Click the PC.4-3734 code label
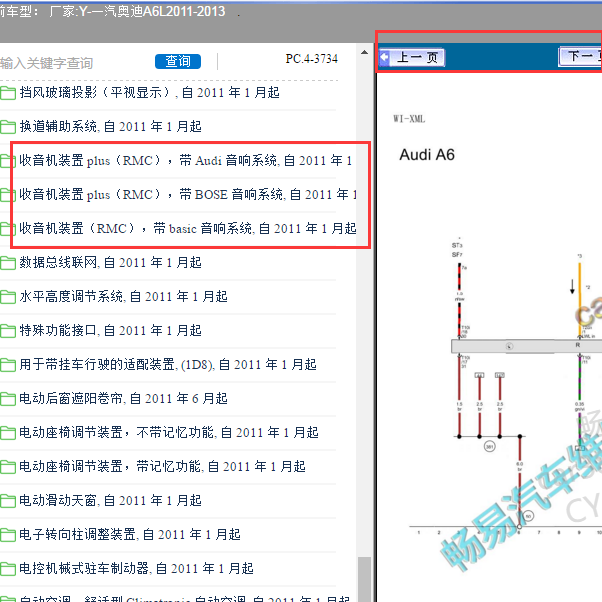The width and height of the screenshot is (602, 602). click(311, 59)
